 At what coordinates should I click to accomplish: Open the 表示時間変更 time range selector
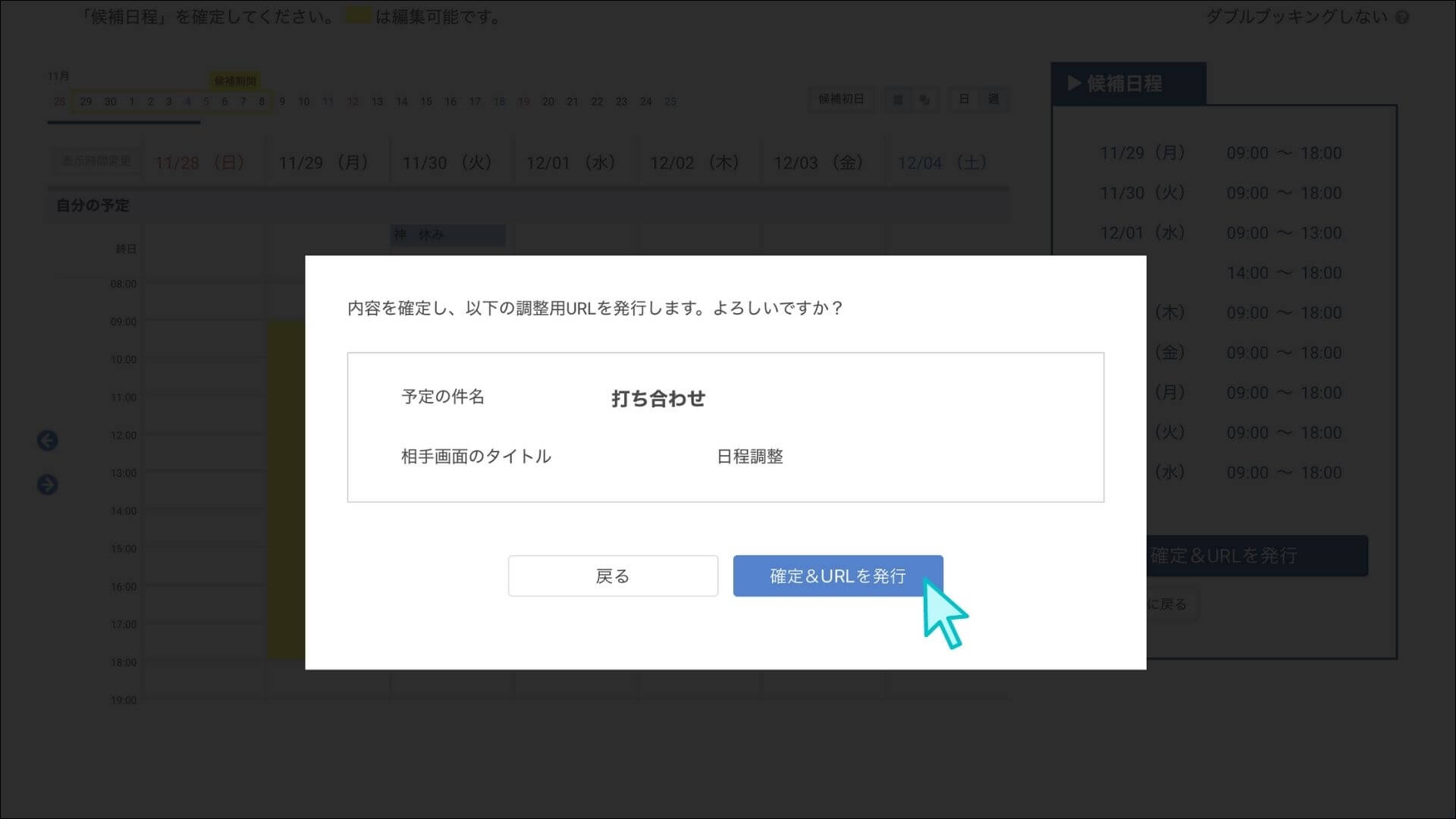(x=94, y=162)
